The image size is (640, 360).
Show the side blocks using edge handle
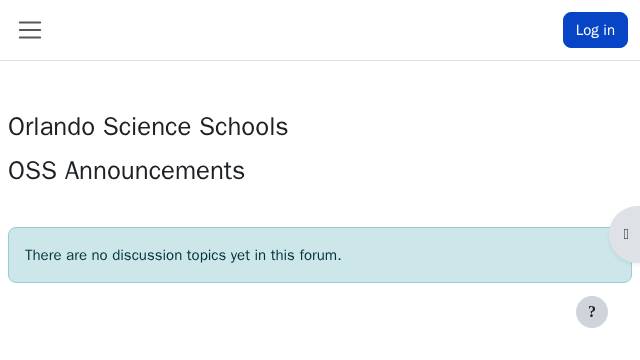pyautogui.click(x=625, y=234)
